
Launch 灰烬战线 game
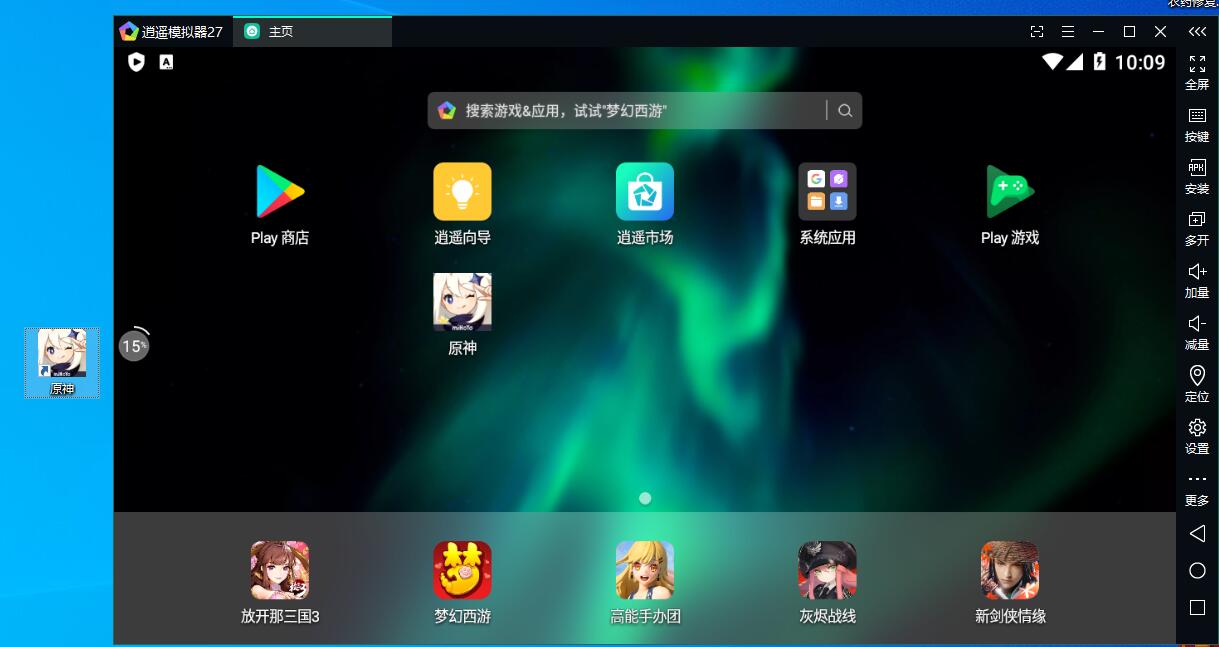[x=827, y=570]
